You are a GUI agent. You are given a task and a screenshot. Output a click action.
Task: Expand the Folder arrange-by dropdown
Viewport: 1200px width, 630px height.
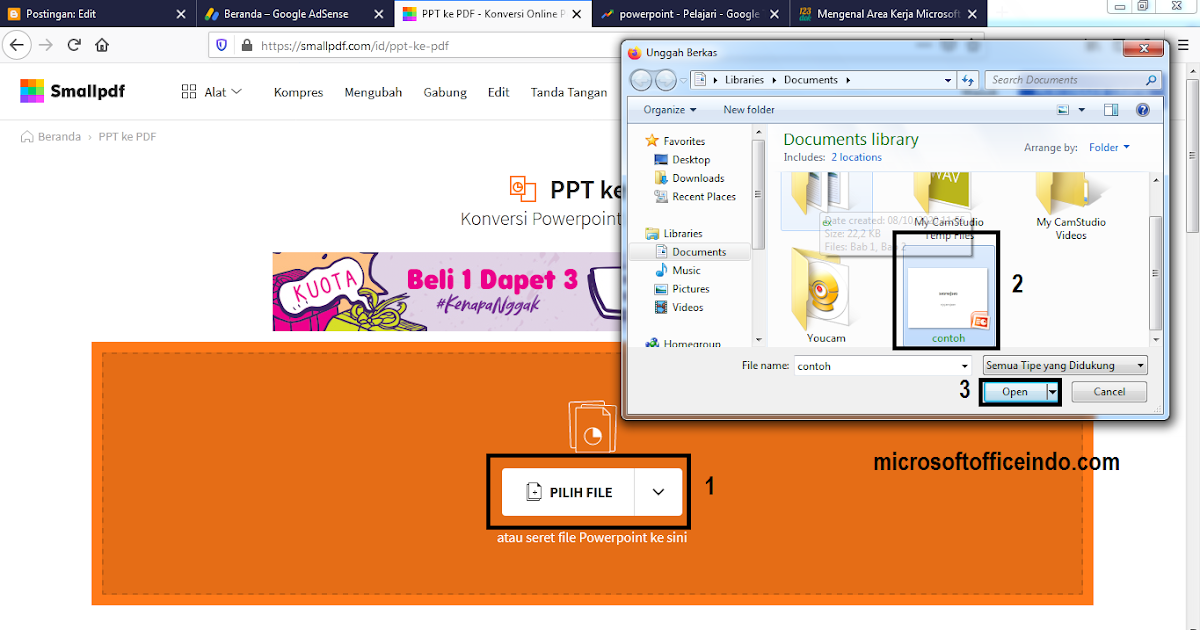click(x=1110, y=147)
